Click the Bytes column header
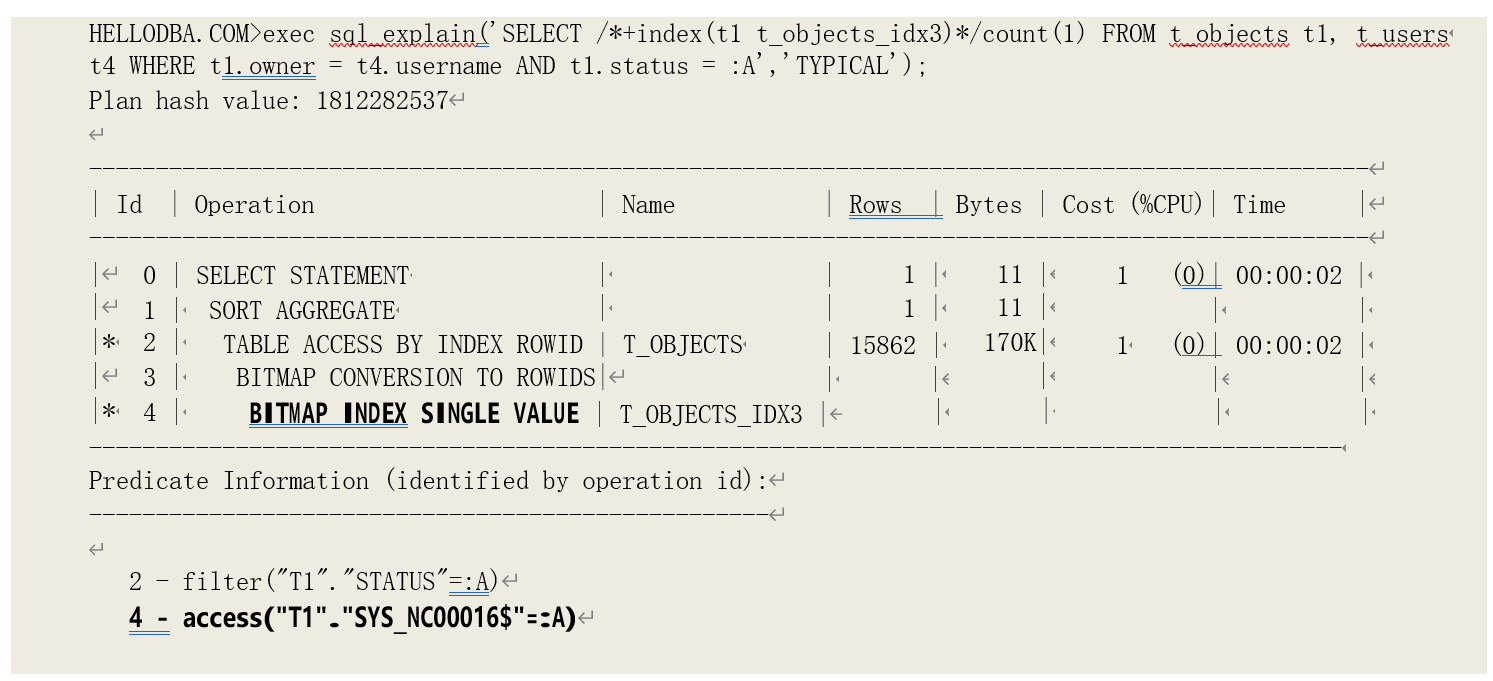This screenshot has width=1493, height=681. pos(988,205)
